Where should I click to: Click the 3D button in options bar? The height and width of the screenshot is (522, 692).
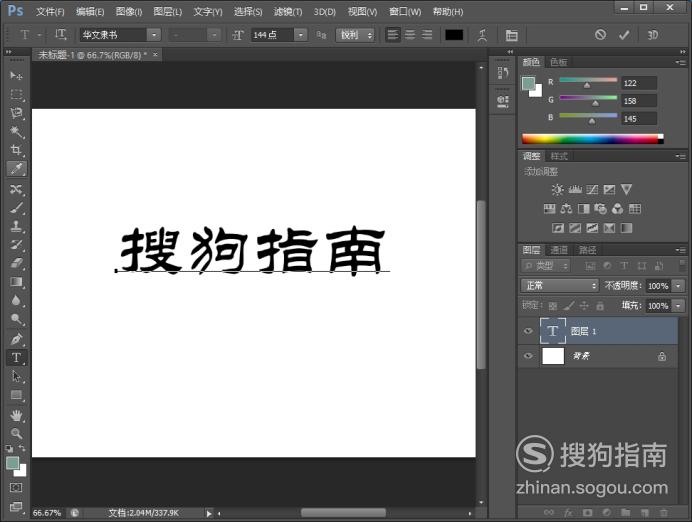click(653, 35)
